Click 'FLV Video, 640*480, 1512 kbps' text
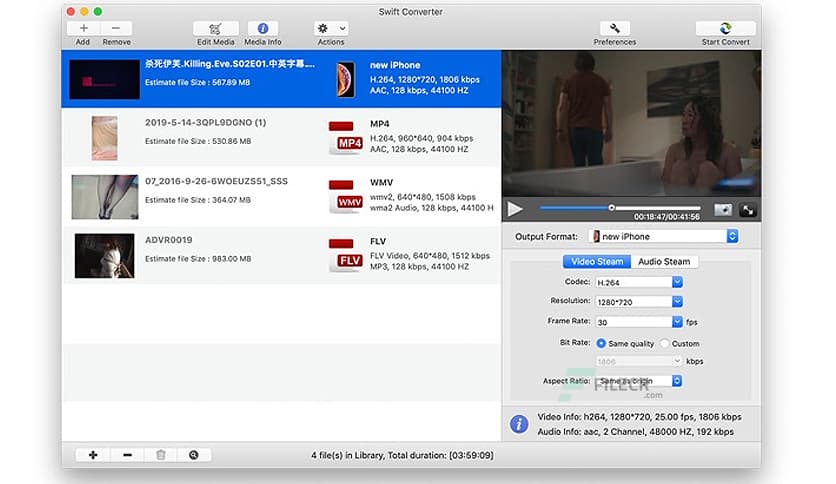Screen dimensions: 836x484 [x=430, y=255]
